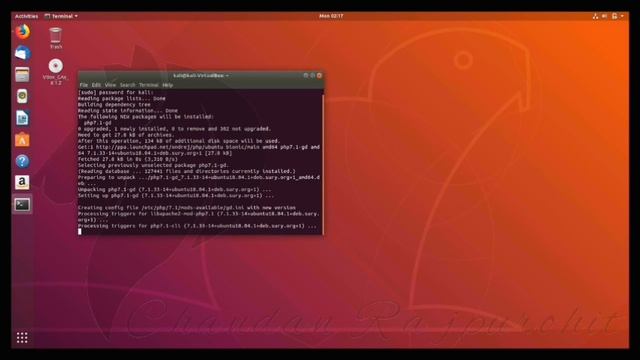Open the clock showing Mon 02:17
The image size is (640, 360).
[x=331, y=16]
